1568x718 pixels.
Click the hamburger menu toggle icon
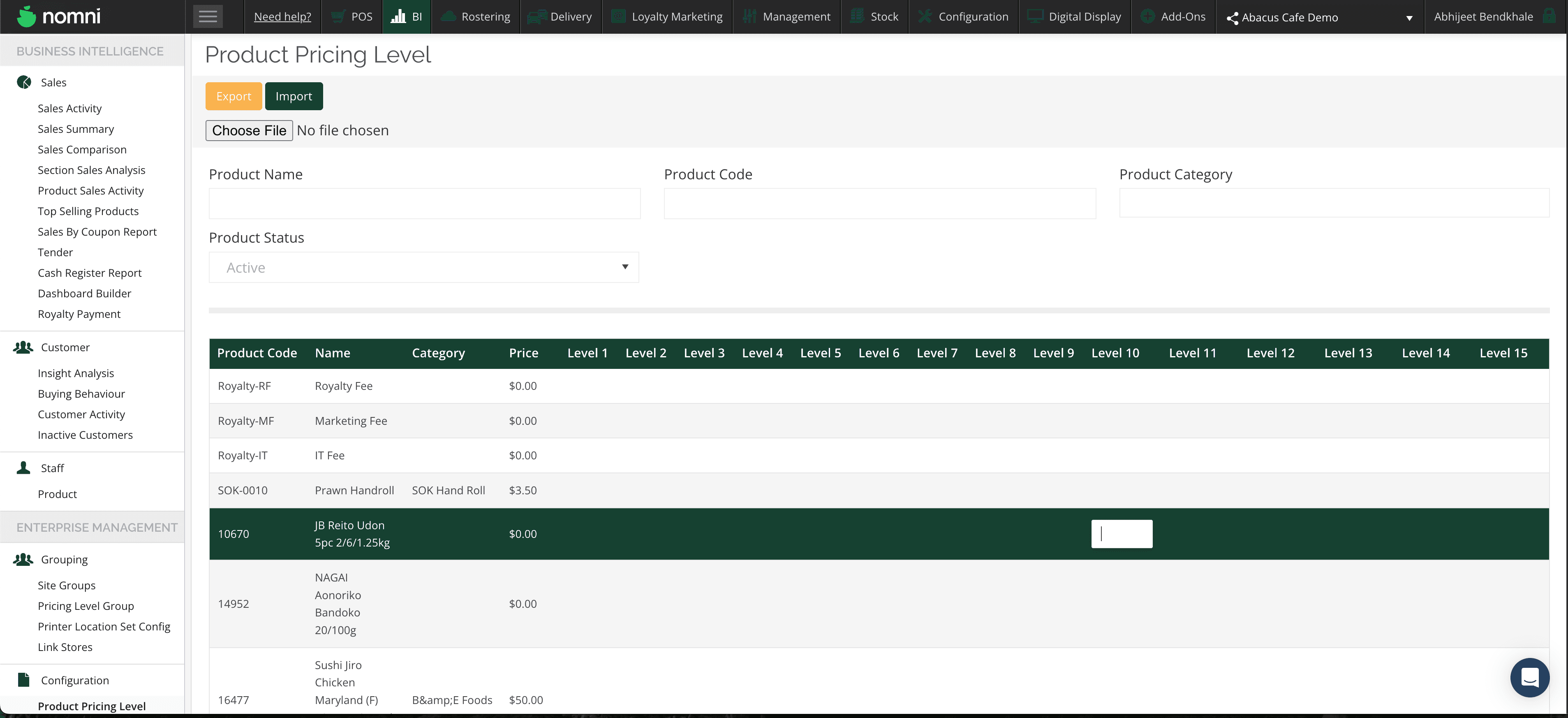point(208,16)
